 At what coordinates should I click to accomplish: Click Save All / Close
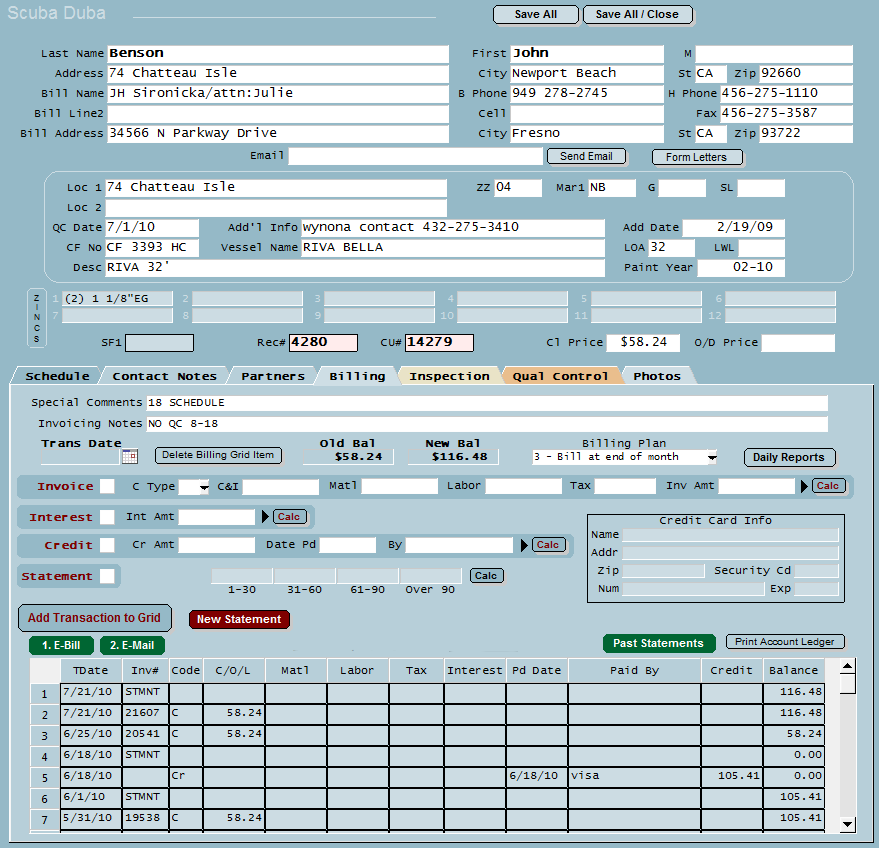tap(637, 15)
